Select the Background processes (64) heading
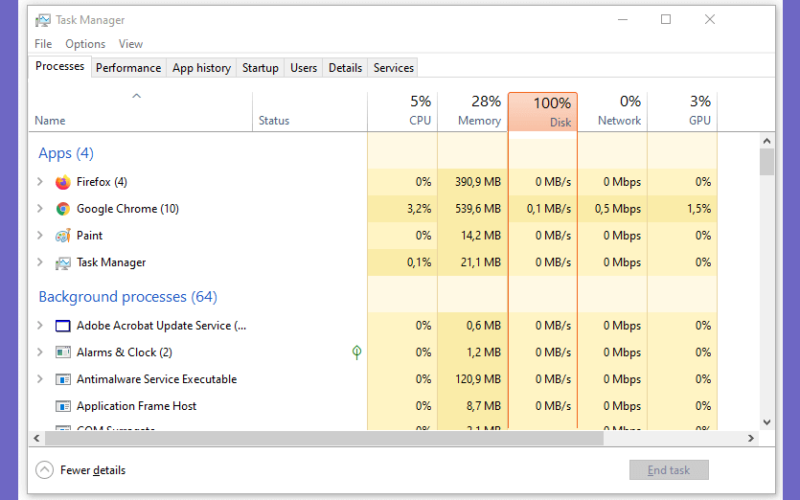Image resolution: width=800 pixels, height=500 pixels. pyautogui.click(x=128, y=297)
